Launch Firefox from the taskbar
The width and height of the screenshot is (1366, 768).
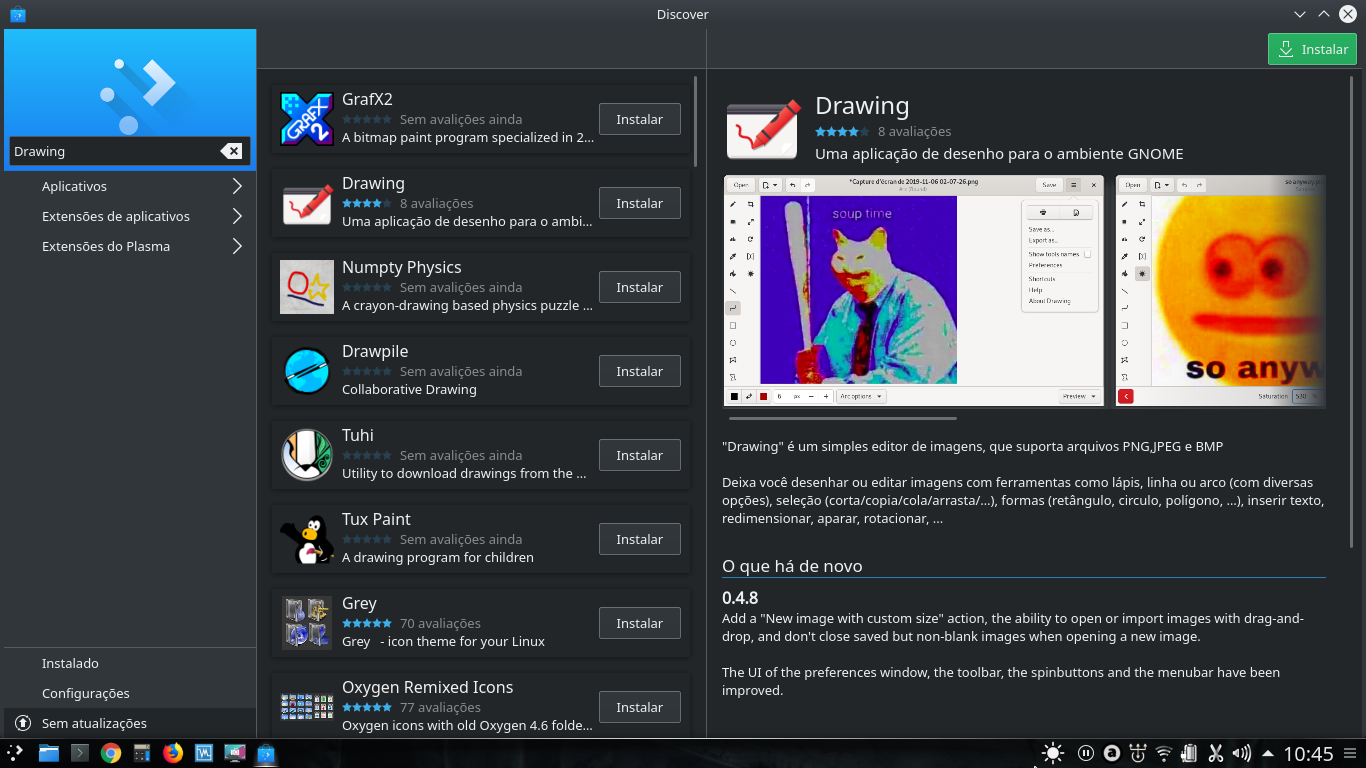[172, 753]
